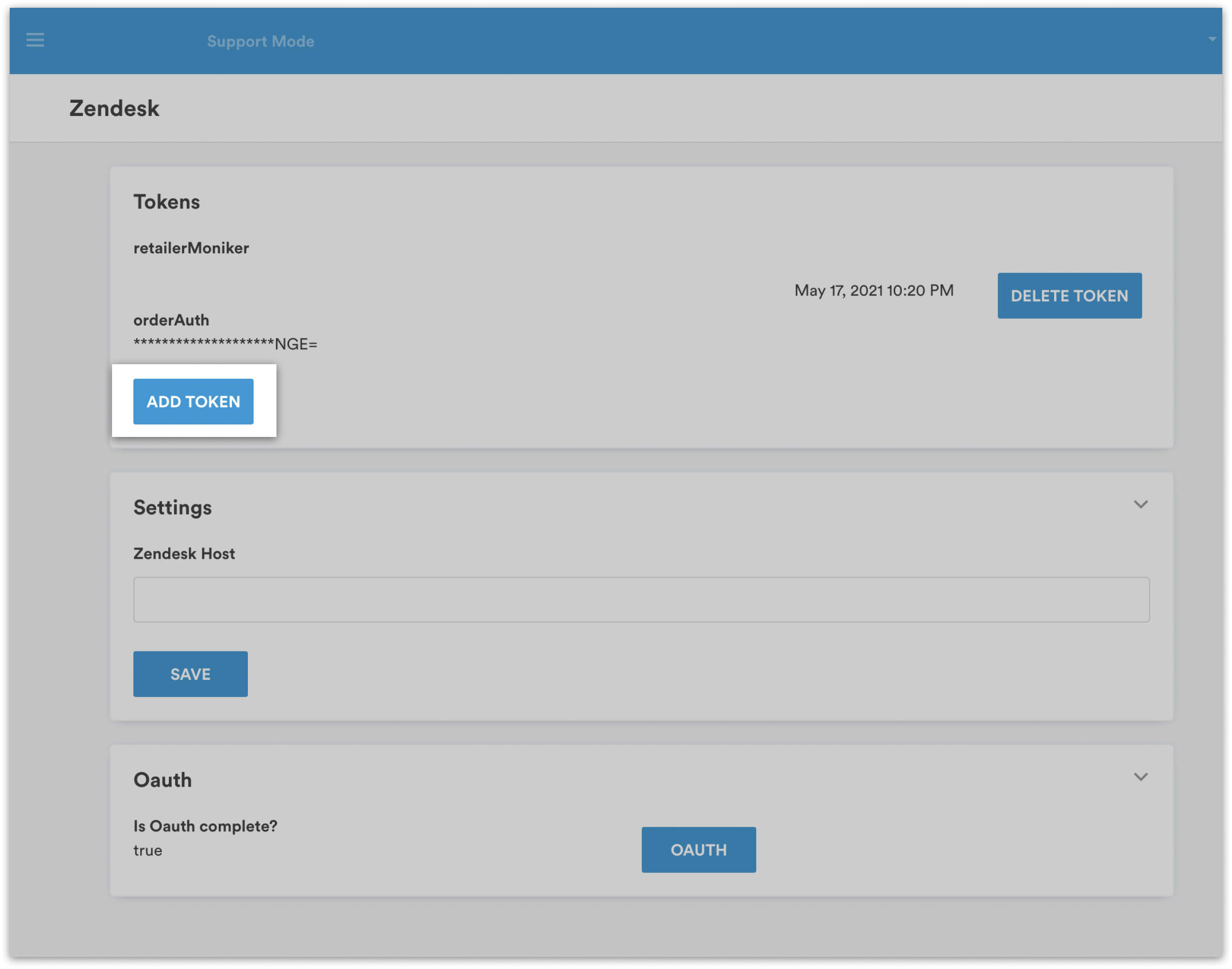This screenshot has height=969, width=1232.
Task: Click the Settings section heading
Action: pos(173,507)
